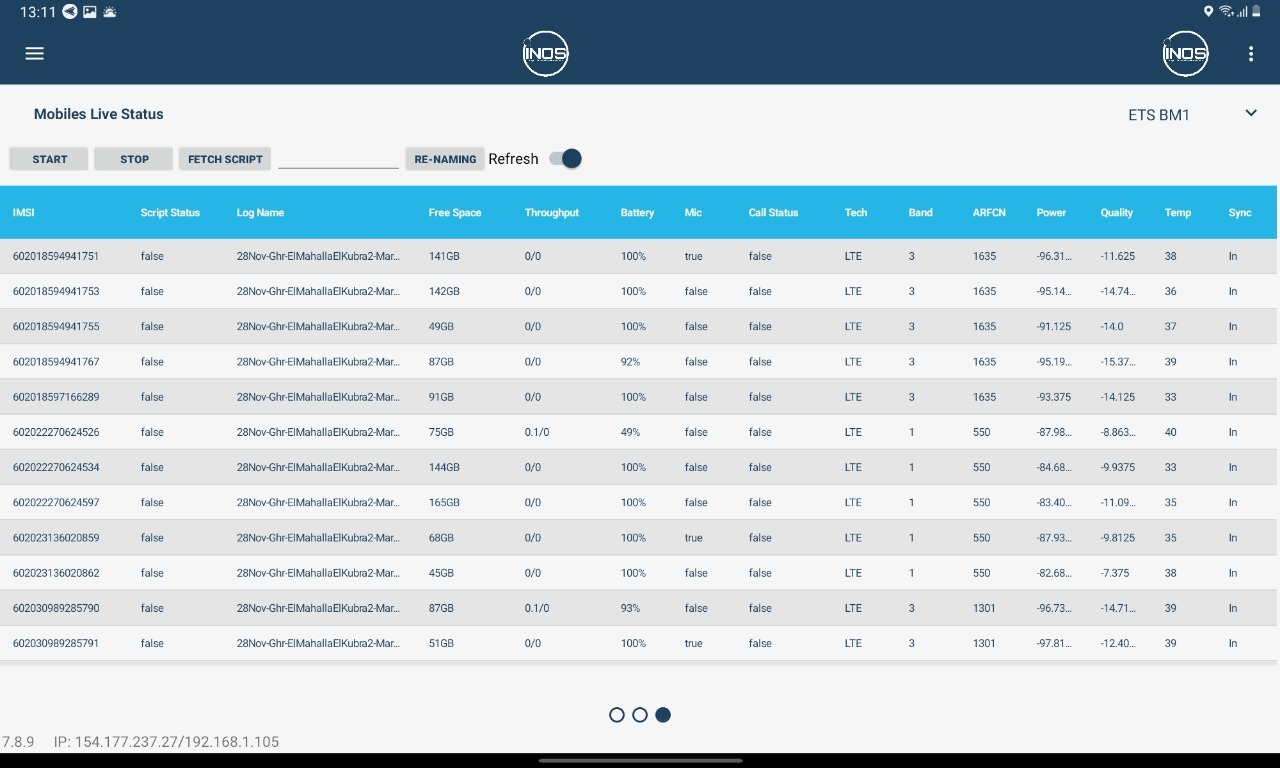Click the center INOS logo
1280x768 pixels.
(545, 53)
